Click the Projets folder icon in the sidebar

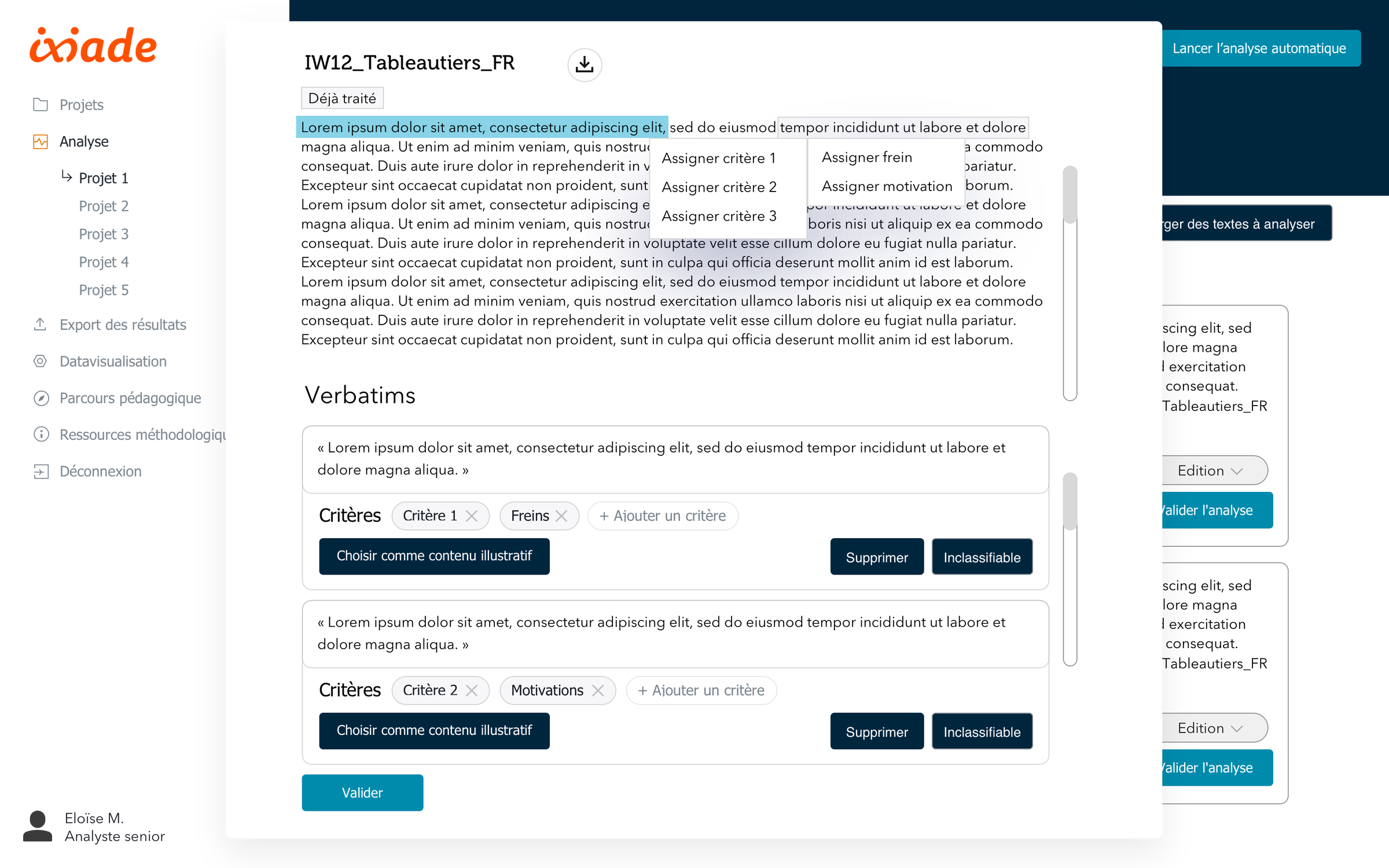coord(41,105)
